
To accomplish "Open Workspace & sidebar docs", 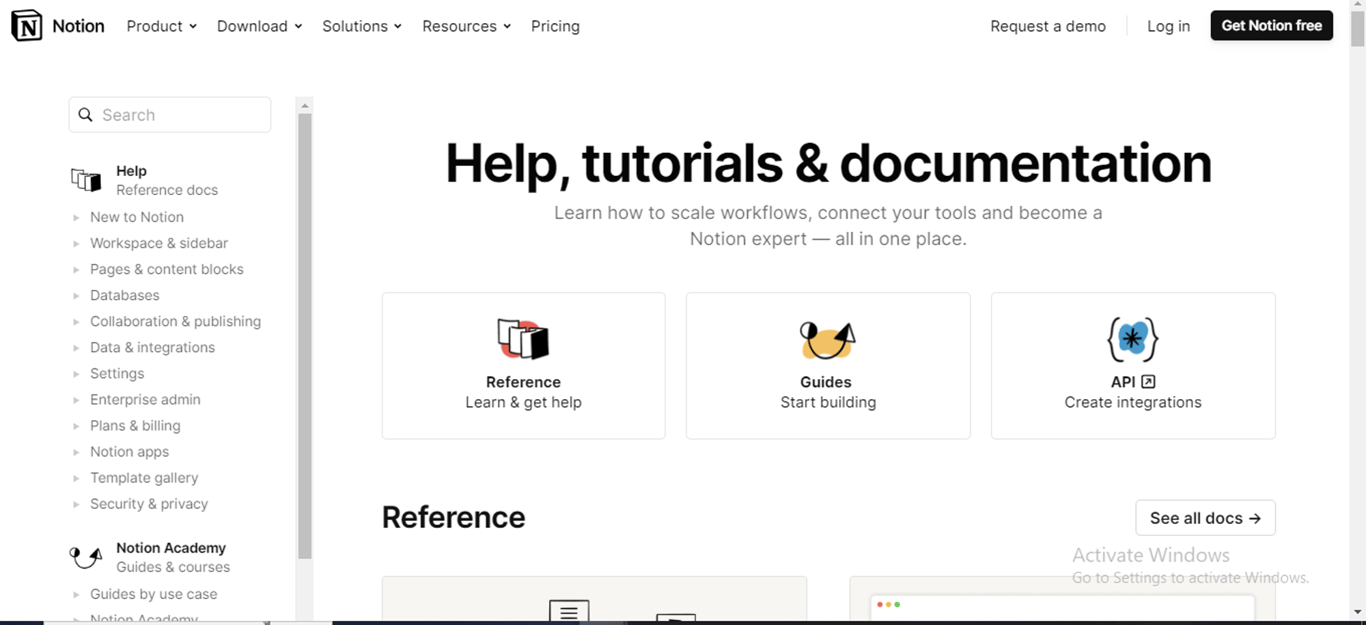I will [159, 243].
